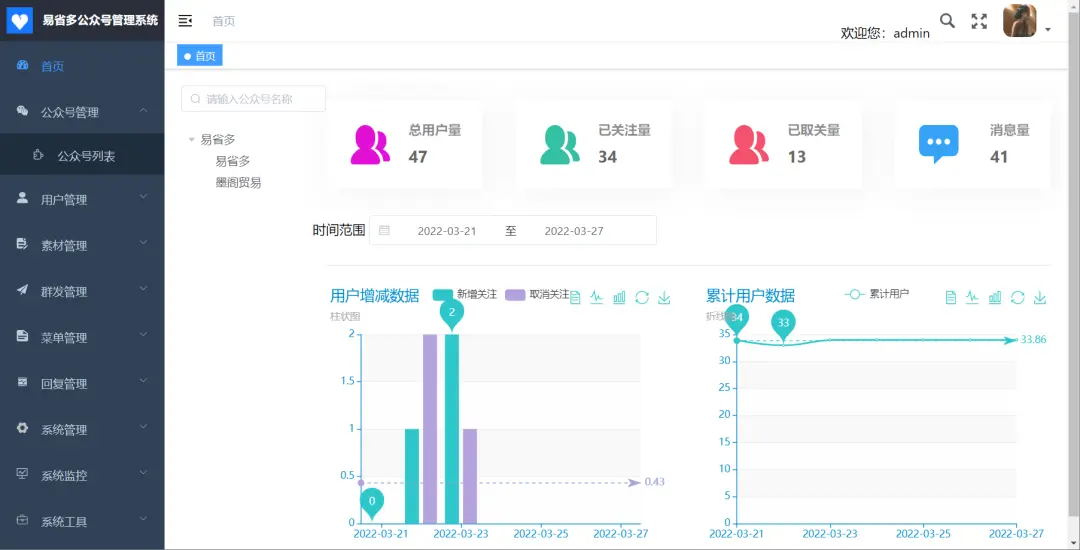
Task: Download 累计用户数据 chart as image
Action: [x=1039, y=297]
